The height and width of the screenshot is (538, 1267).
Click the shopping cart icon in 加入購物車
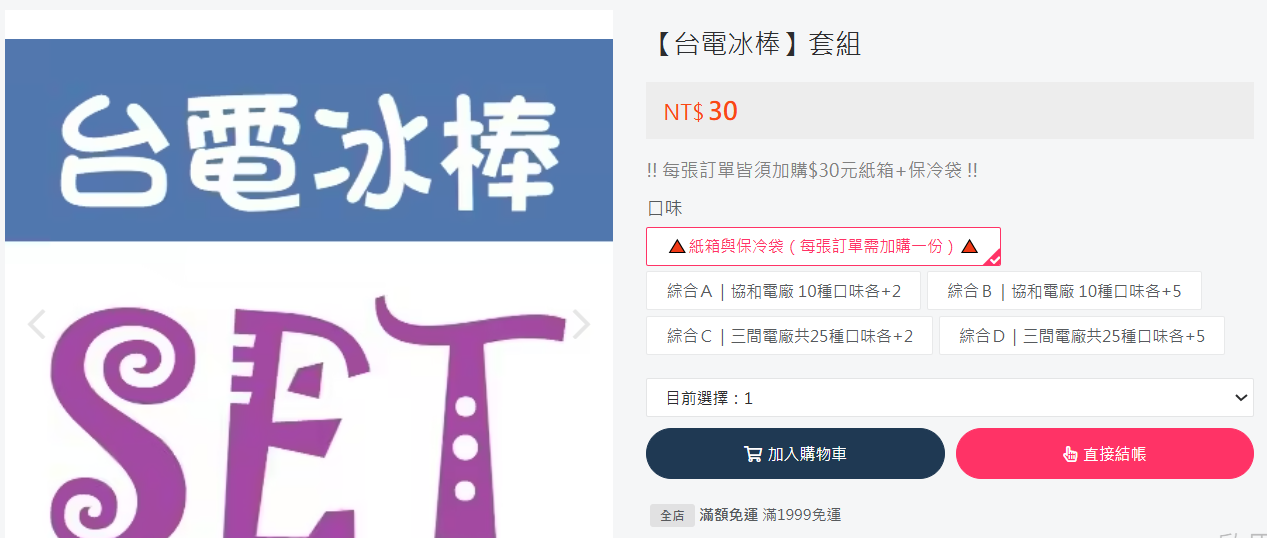[x=753, y=454]
